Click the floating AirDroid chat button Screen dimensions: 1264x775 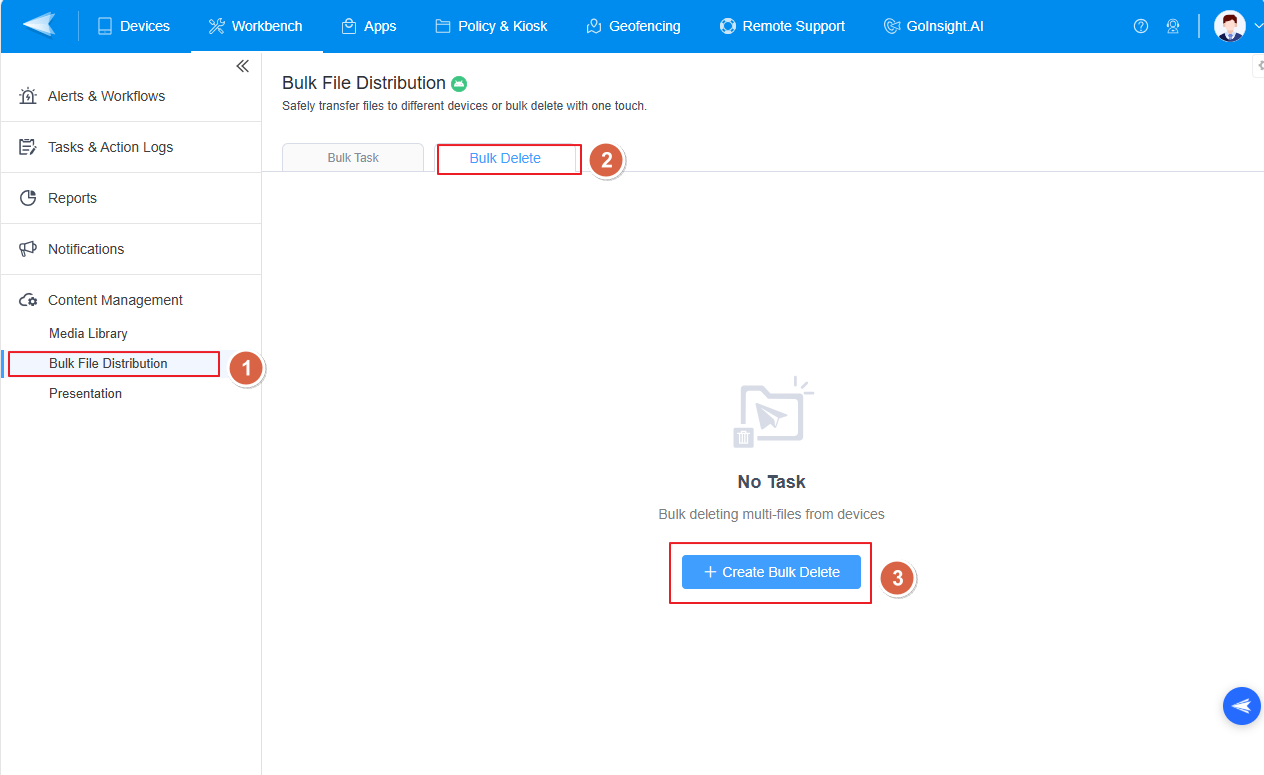point(1241,706)
